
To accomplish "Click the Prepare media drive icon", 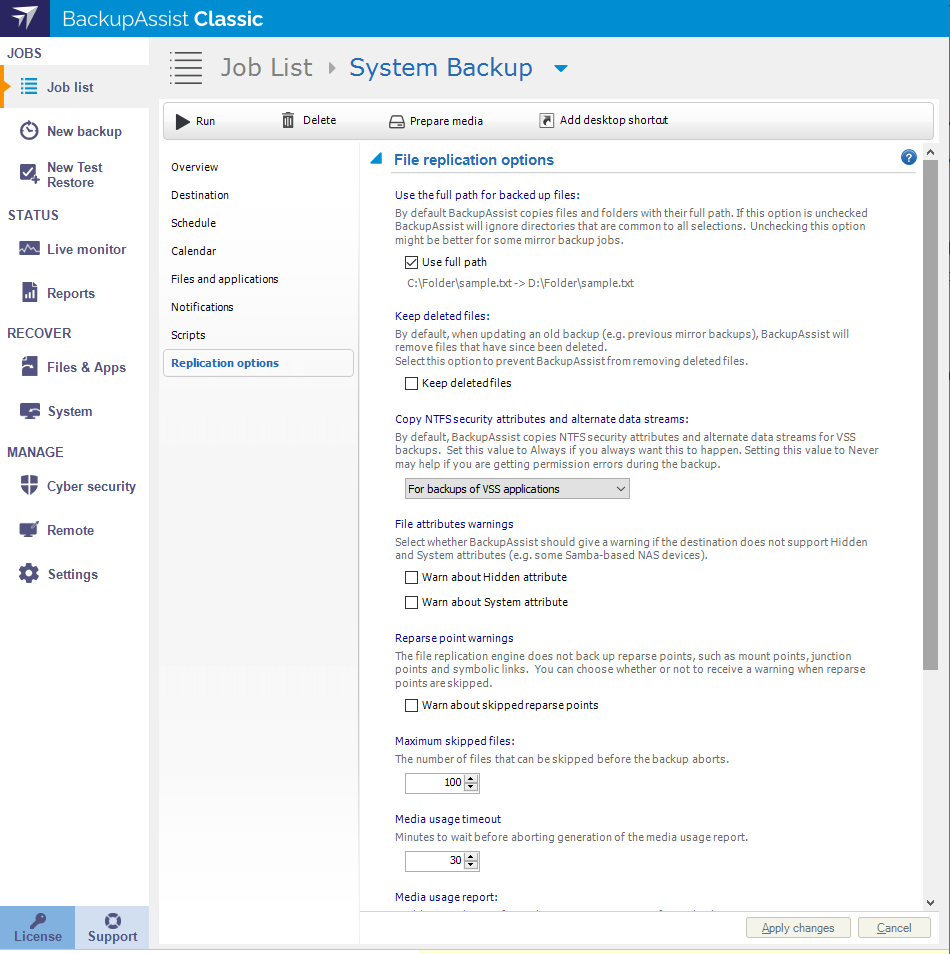I will click(x=396, y=121).
